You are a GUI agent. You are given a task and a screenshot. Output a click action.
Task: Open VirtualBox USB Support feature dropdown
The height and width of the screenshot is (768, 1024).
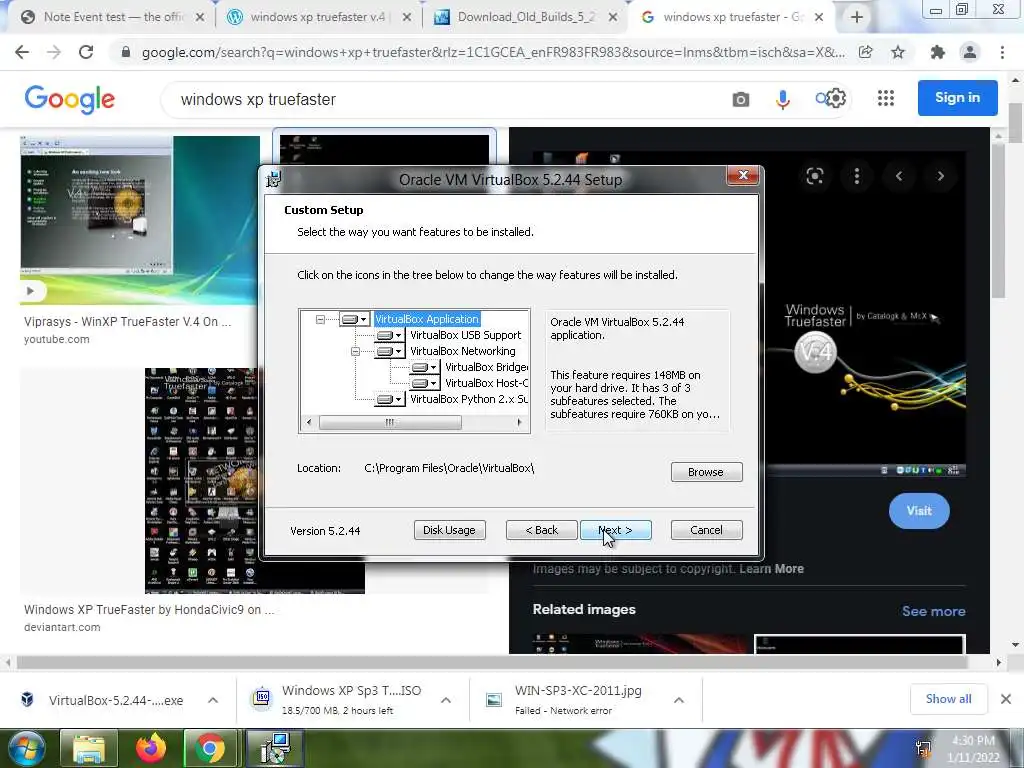coord(390,335)
